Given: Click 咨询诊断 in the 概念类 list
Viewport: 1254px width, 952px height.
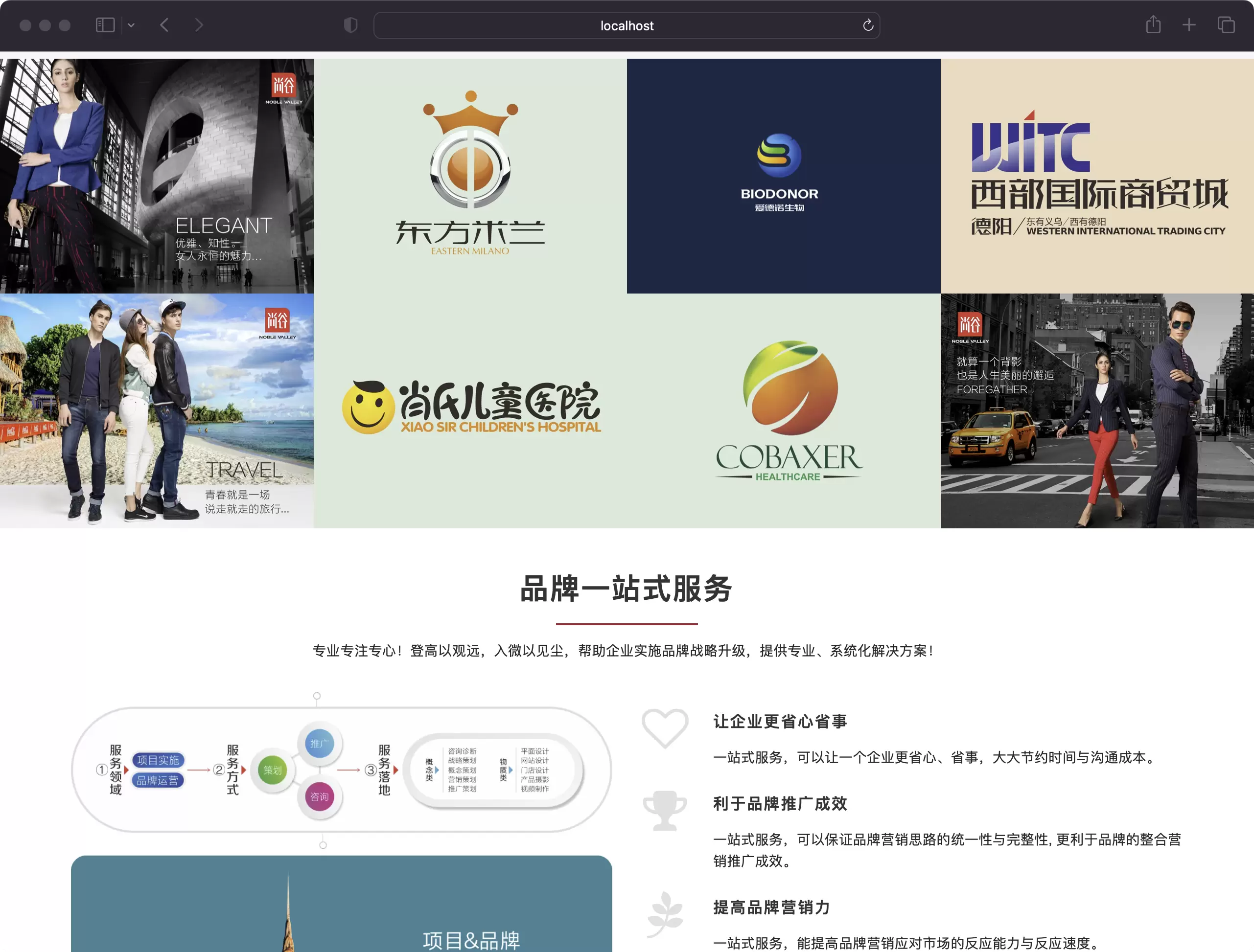Looking at the screenshot, I should coord(462,751).
